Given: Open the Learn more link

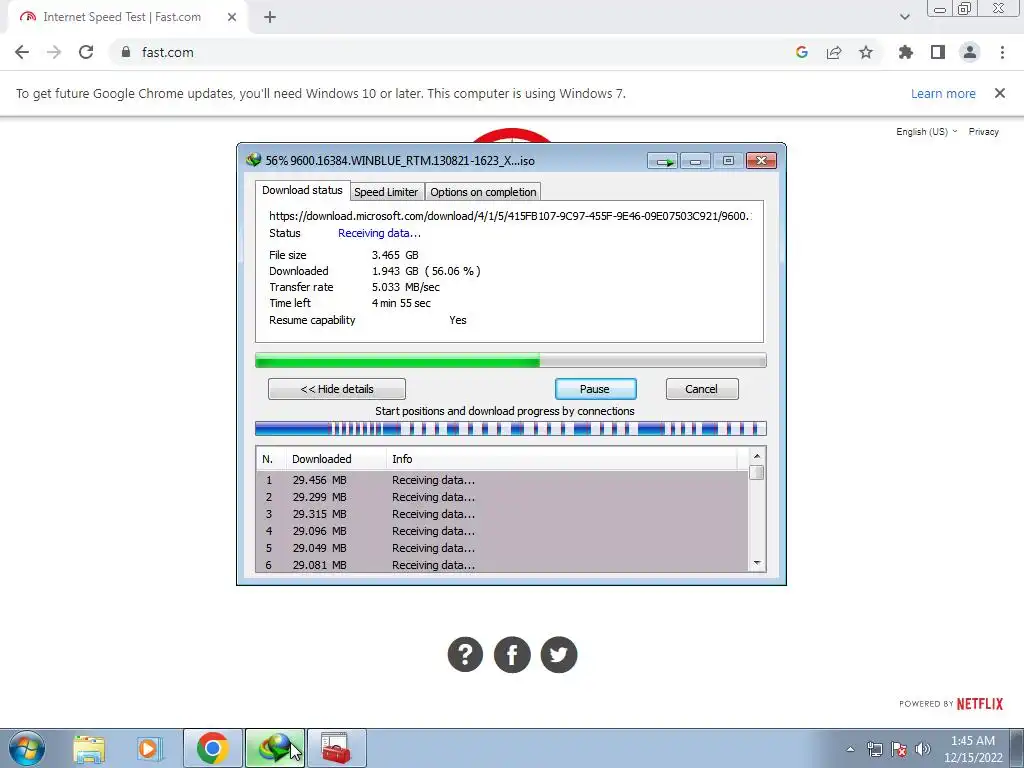Looking at the screenshot, I should tap(943, 93).
